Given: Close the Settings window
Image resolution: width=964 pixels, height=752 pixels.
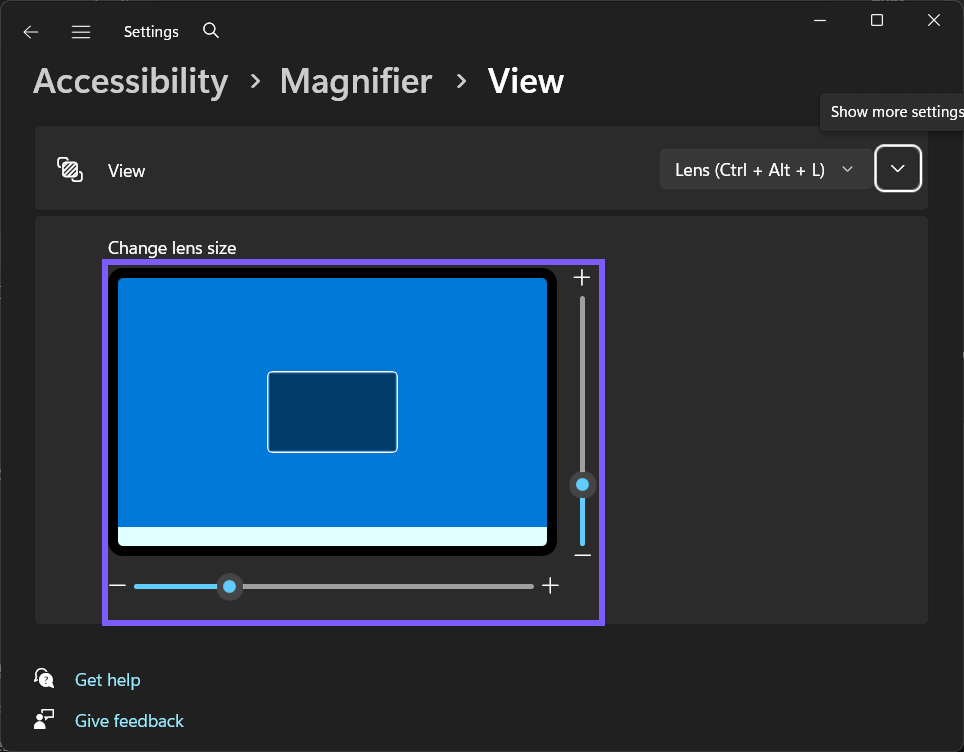Looking at the screenshot, I should click(933, 20).
